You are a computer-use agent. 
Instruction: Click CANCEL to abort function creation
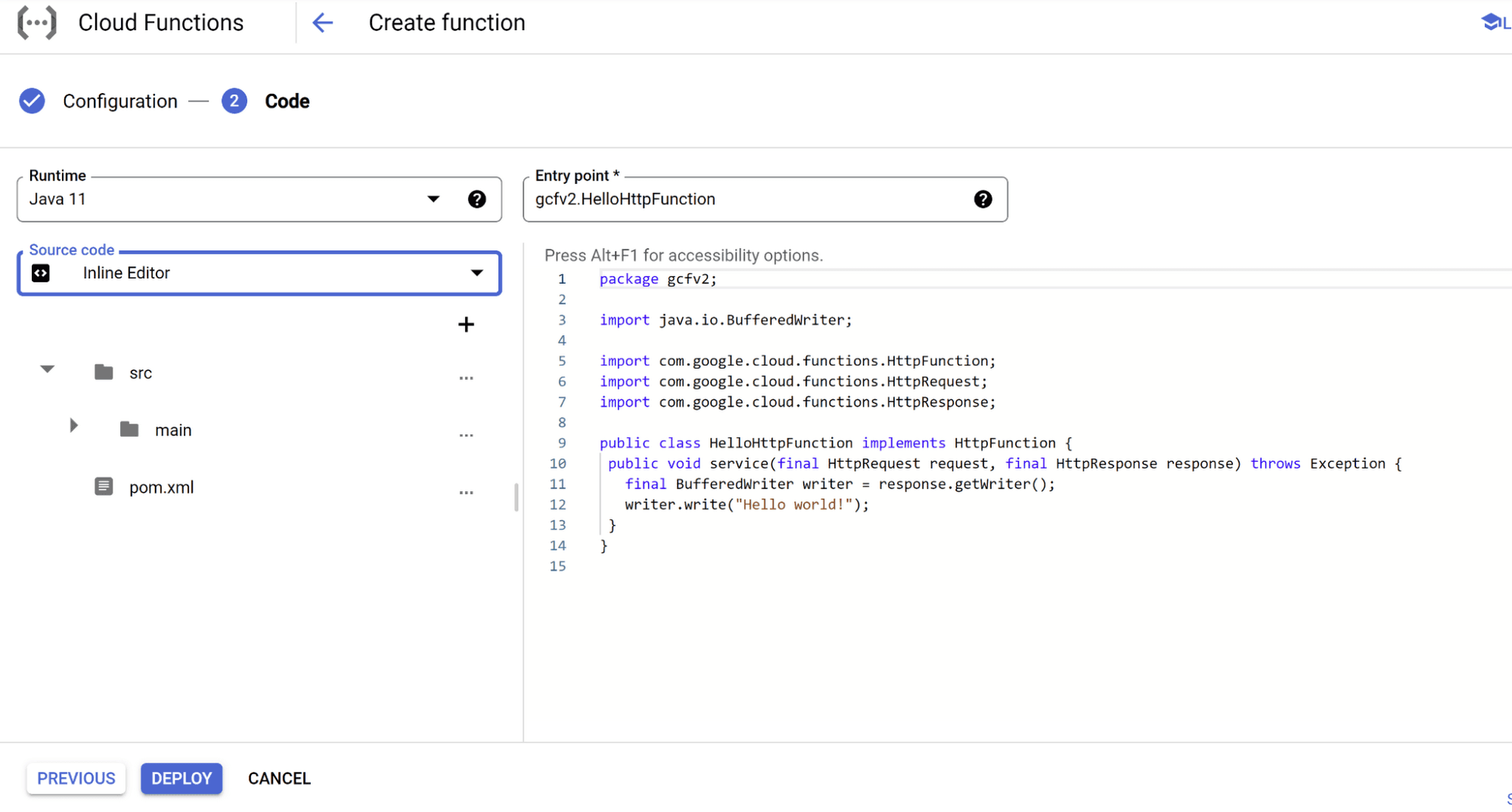279,778
